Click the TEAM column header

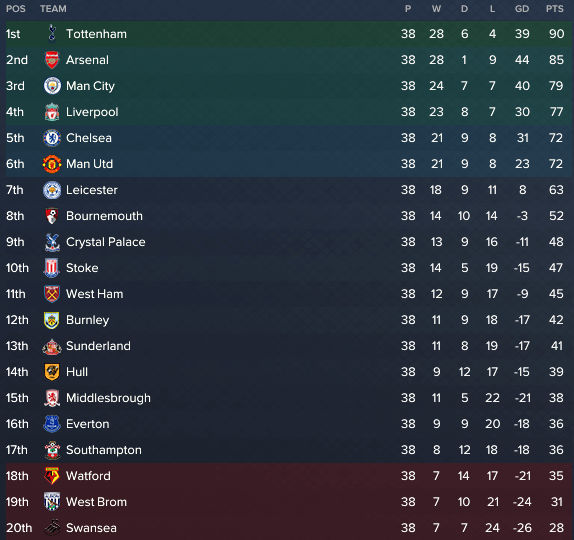pos(53,9)
